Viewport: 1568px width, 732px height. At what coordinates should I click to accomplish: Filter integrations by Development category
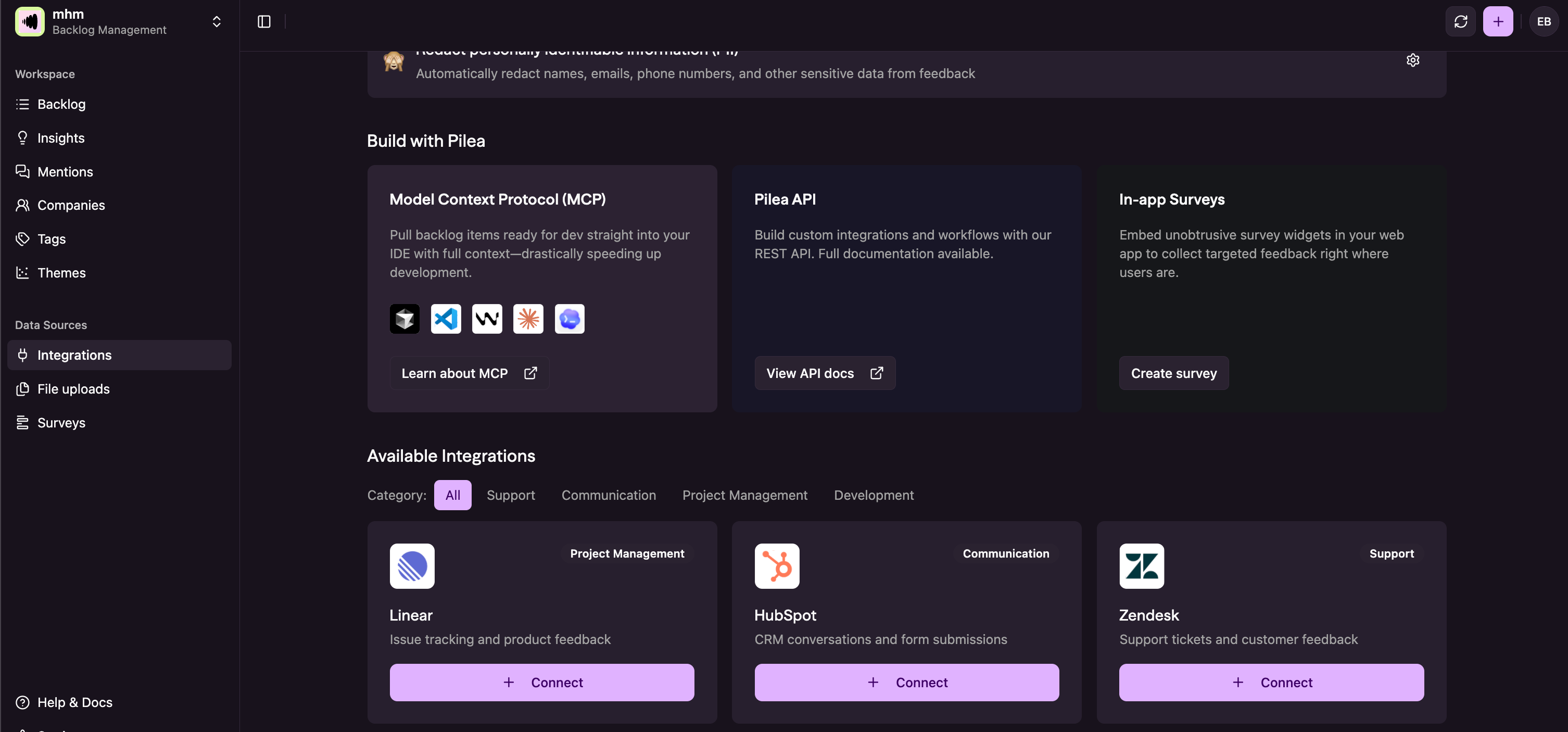(x=874, y=495)
